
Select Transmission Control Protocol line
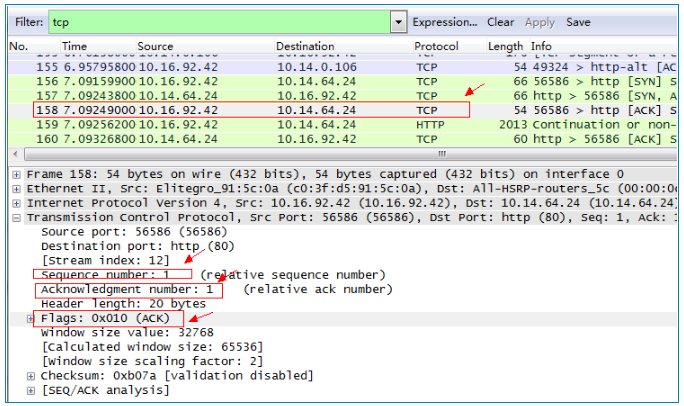(351, 218)
